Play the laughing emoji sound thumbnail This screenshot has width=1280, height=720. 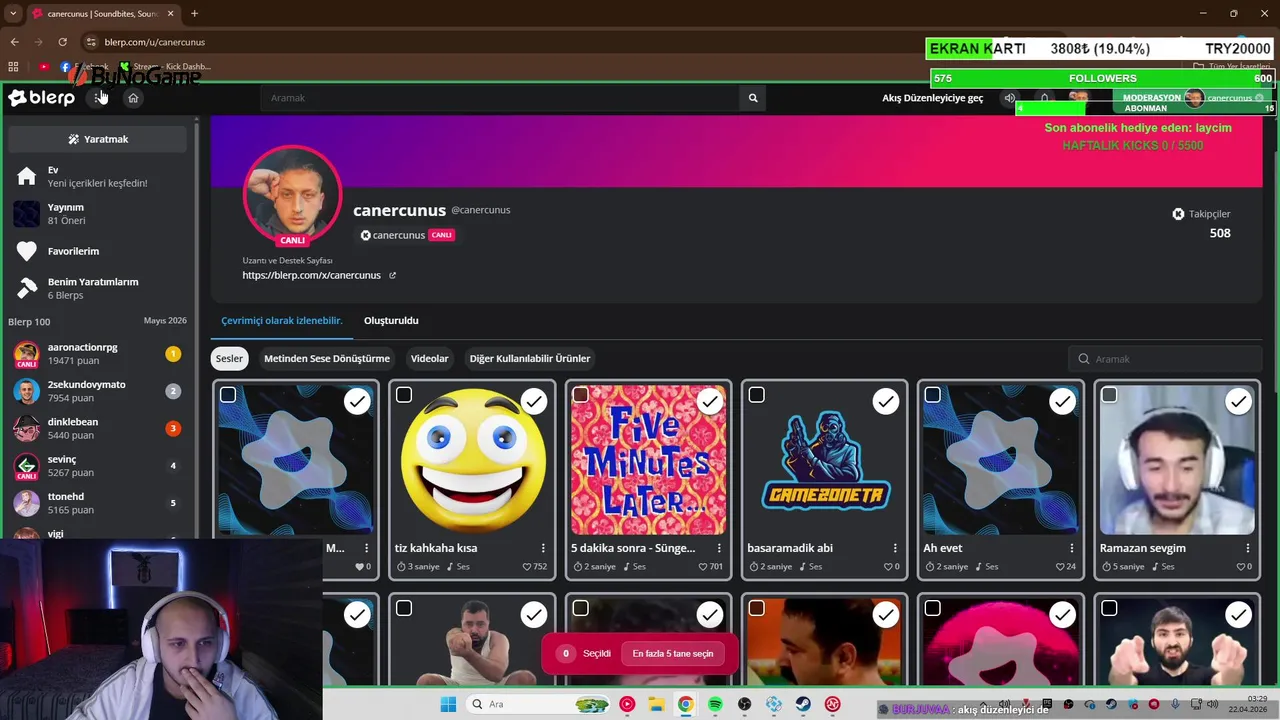pyautogui.click(x=472, y=460)
